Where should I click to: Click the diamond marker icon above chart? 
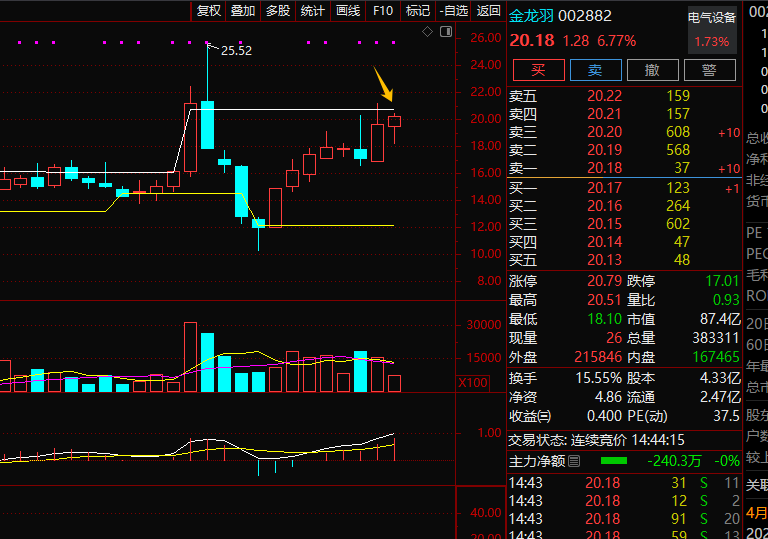coord(427,32)
